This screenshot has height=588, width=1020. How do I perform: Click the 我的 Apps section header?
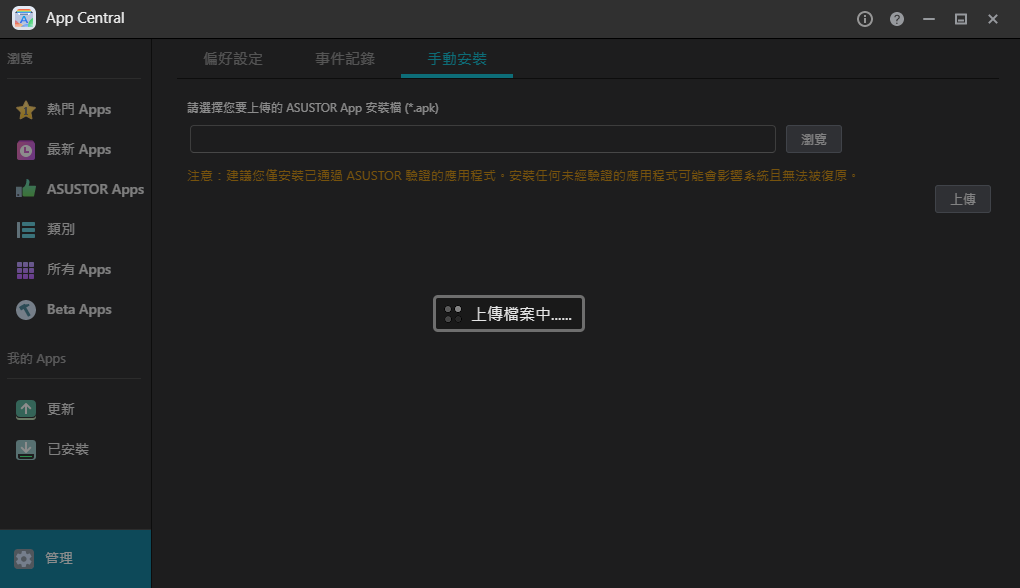36,358
